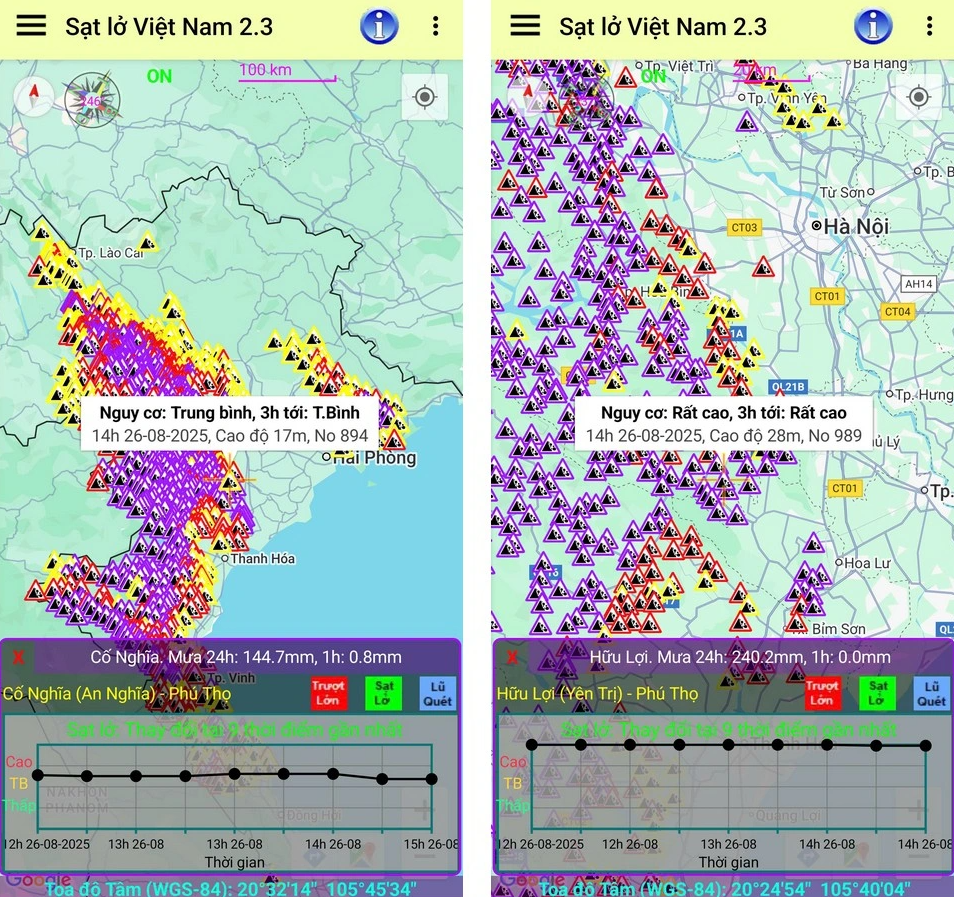Tap the Hải Phòng city label
This screenshot has height=897, width=954.
[x=373, y=458]
